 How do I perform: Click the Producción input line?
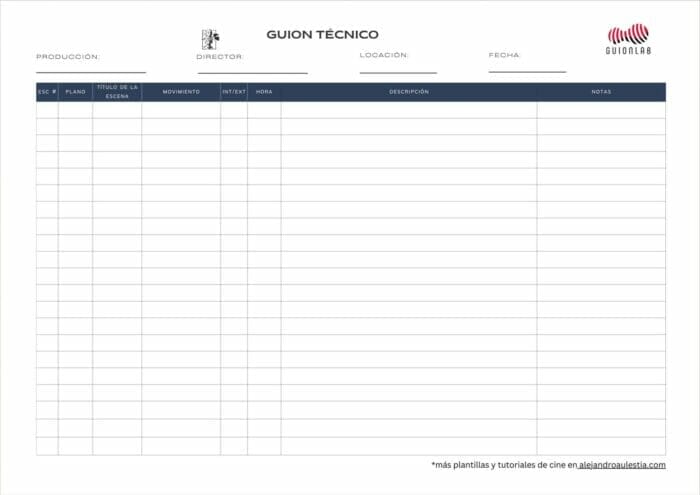point(91,72)
